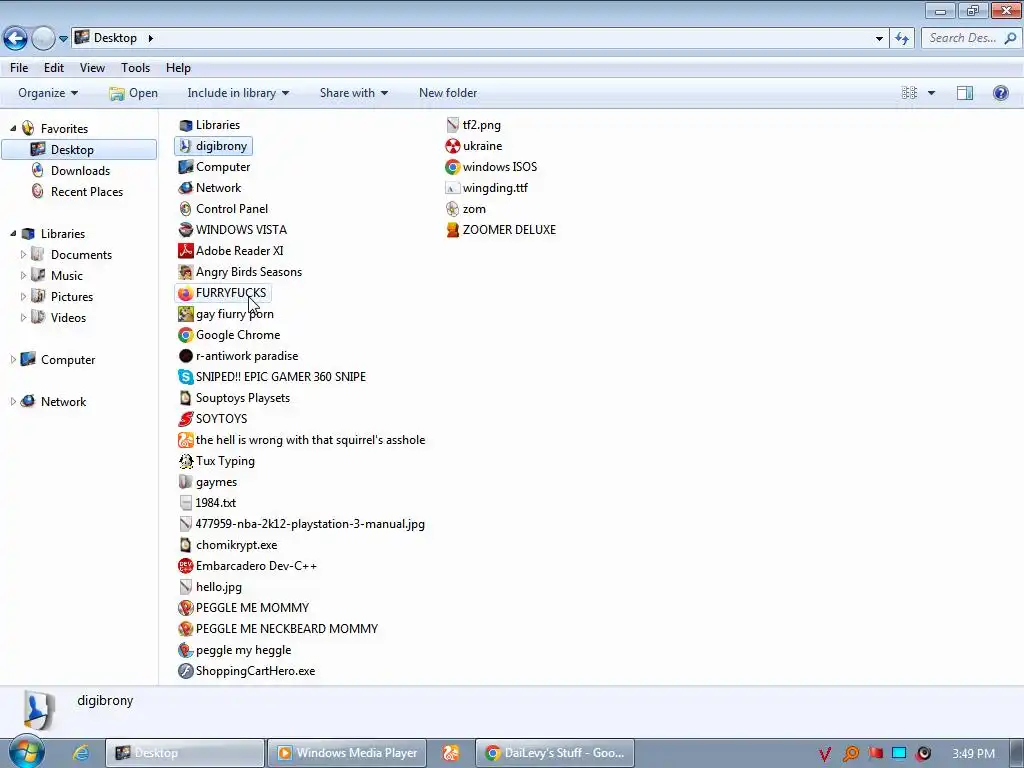Click the Search Desktop input field
The width and height of the screenshot is (1024, 768).
click(971, 38)
